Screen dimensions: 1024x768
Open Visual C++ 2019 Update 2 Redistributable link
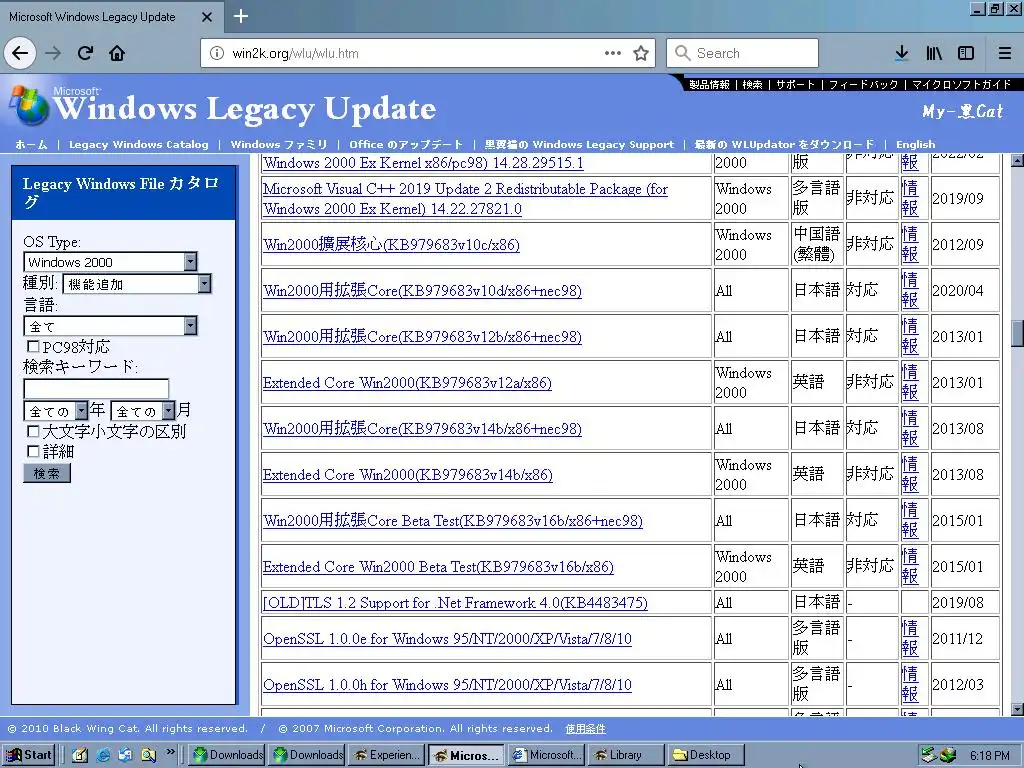(x=465, y=199)
